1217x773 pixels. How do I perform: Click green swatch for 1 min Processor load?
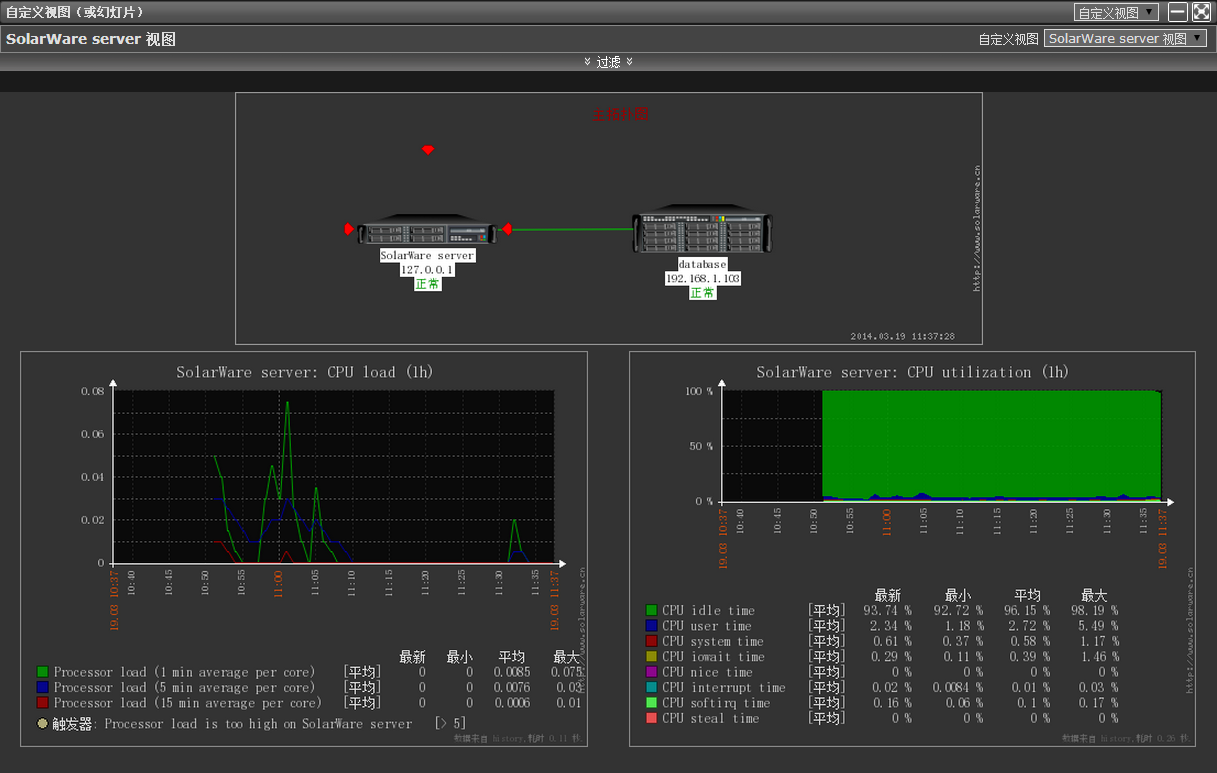point(42,672)
